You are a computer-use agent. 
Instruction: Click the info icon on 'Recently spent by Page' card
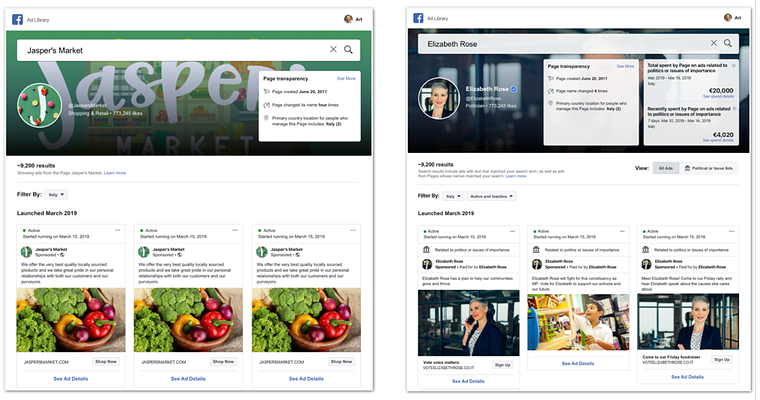734,109
